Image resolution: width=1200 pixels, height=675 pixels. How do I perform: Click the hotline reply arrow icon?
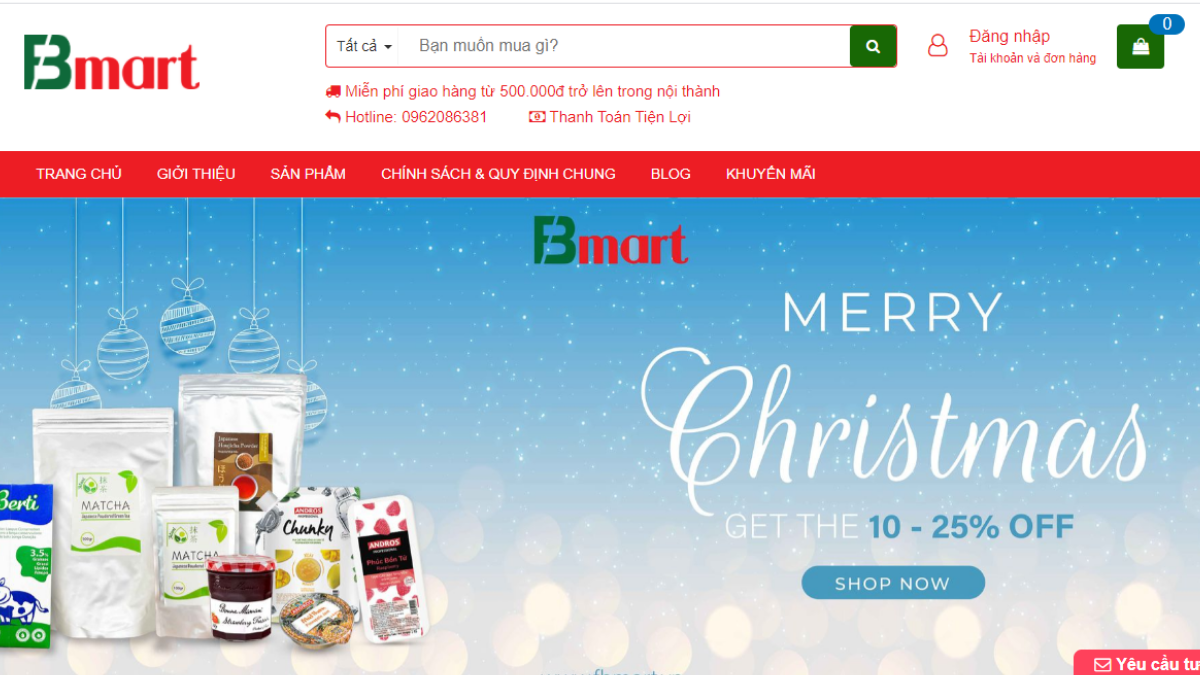pos(333,117)
